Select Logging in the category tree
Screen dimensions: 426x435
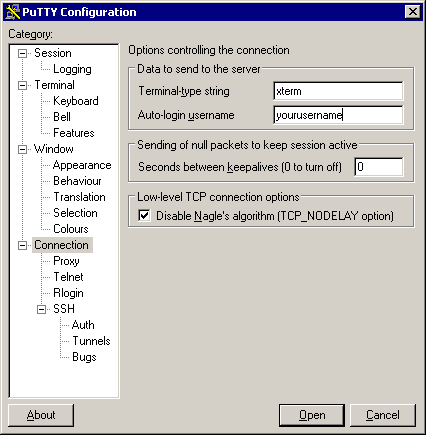[x=72, y=69]
